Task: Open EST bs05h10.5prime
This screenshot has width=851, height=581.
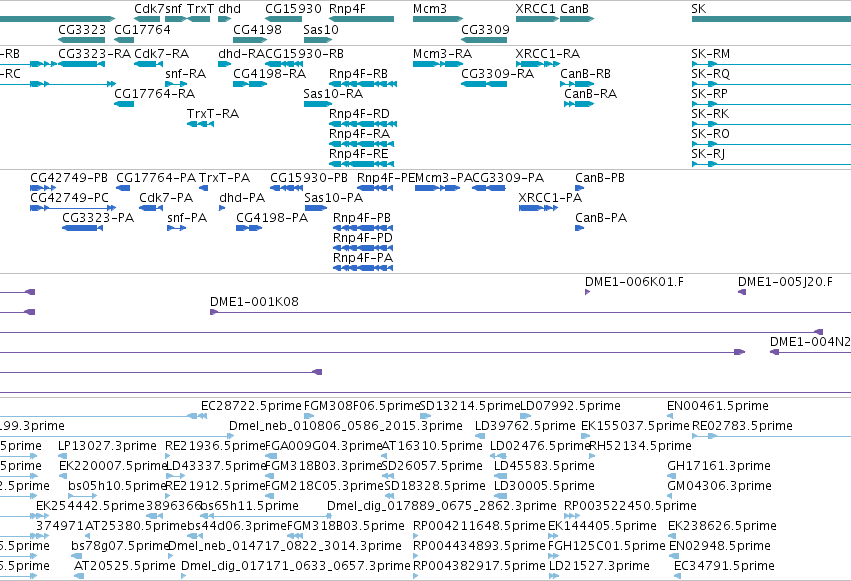Action: coord(117,486)
